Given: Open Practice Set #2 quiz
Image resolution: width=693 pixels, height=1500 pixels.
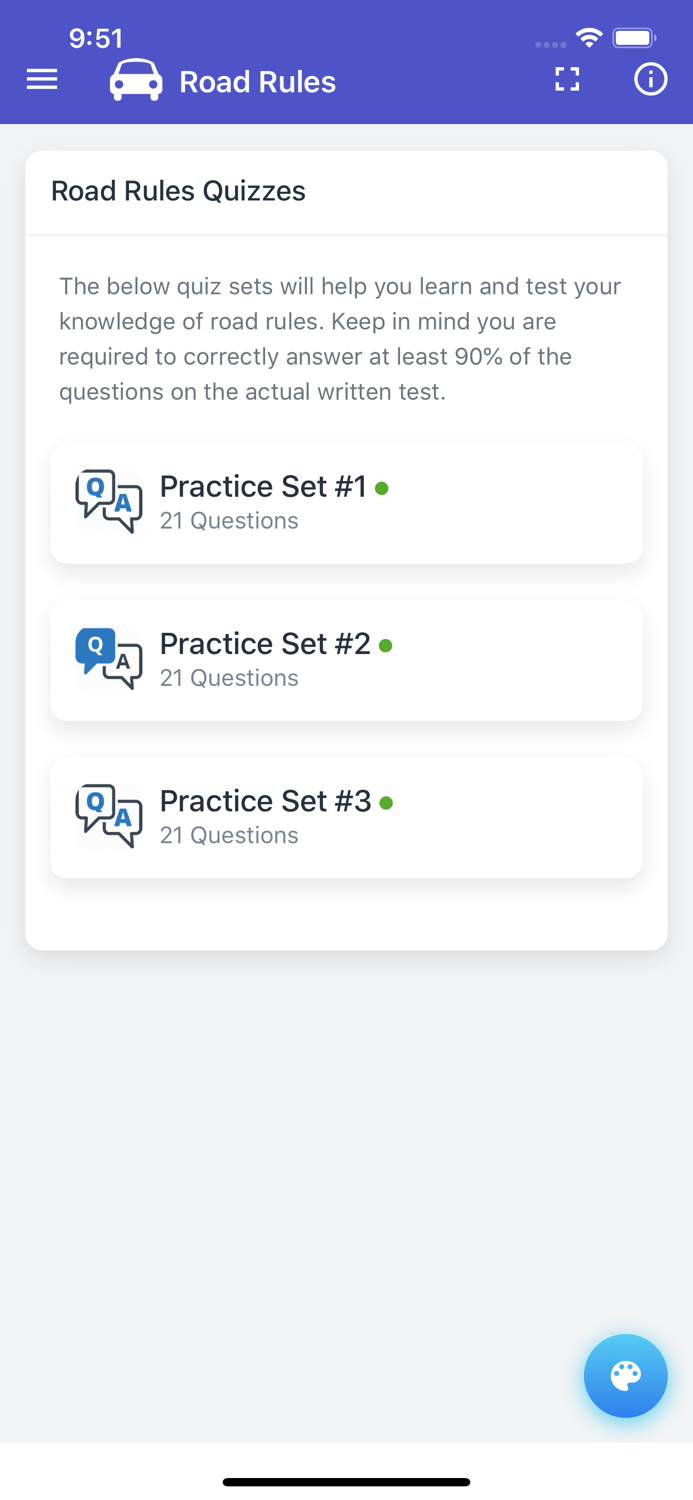Looking at the screenshot, I should pos(346,660).
